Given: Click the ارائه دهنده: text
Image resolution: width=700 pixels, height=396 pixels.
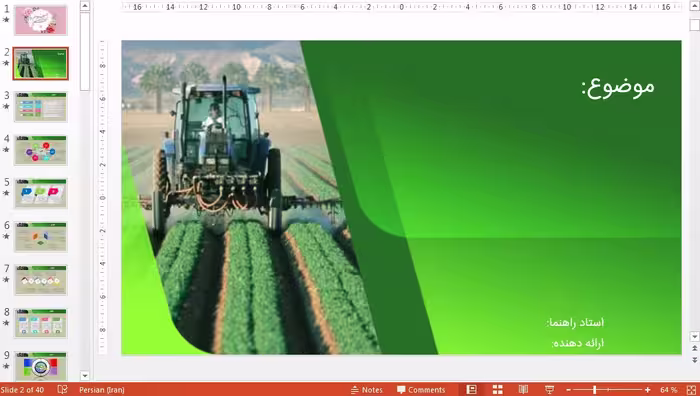Looking at the screenshot, I should (x=578, y=343).
